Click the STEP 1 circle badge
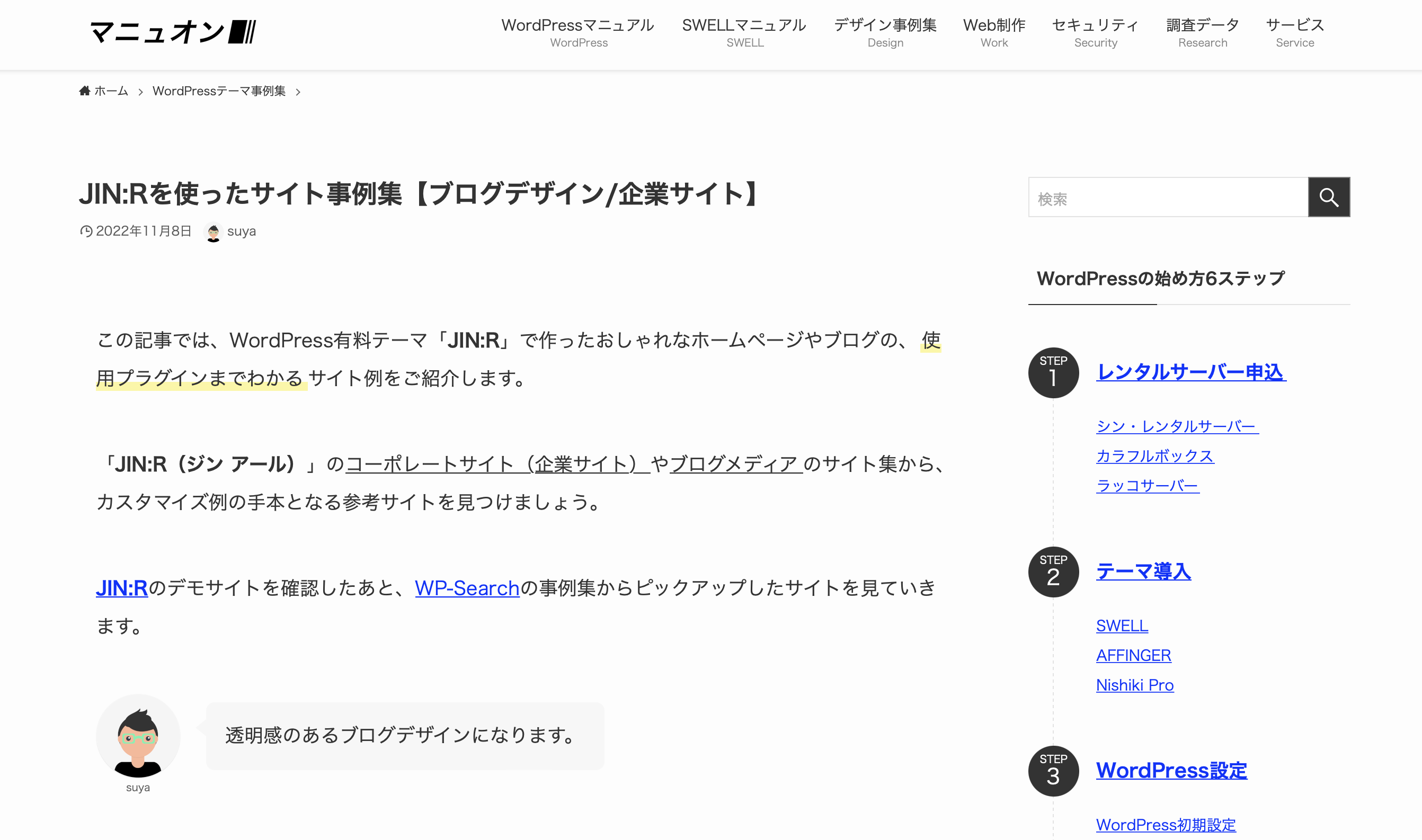This screenshot has width=1422, height=840. [x=1053, y=372]
